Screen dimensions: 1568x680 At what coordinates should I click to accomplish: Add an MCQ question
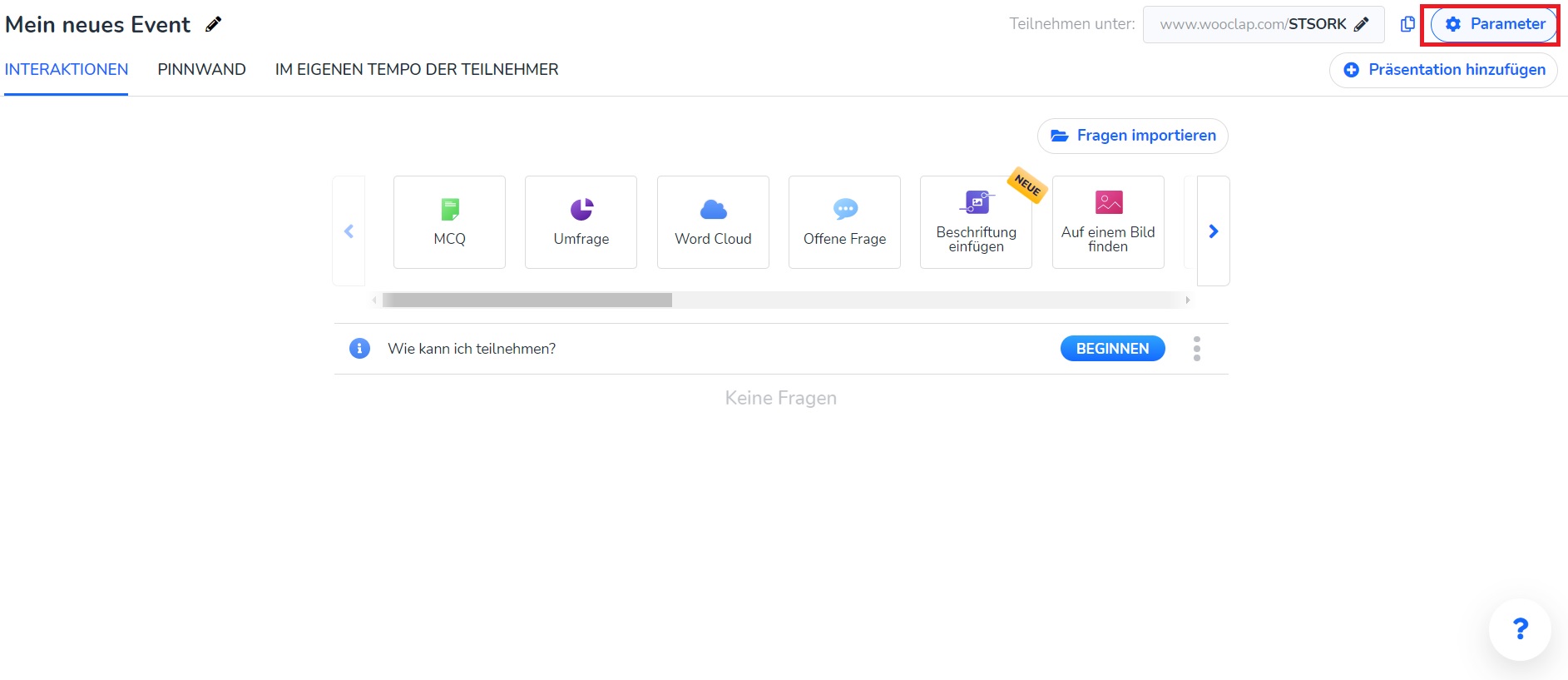pos(449,222)
